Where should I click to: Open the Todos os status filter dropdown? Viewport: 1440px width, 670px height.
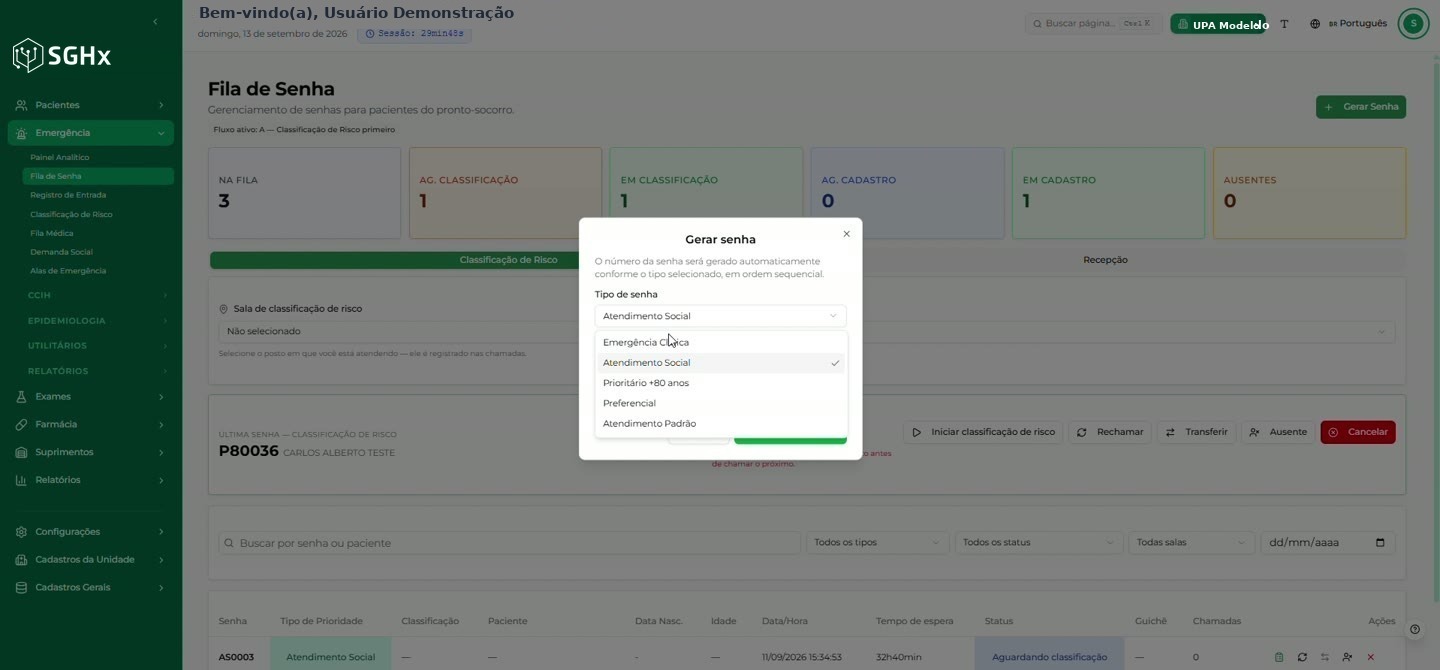(1038, 543)
